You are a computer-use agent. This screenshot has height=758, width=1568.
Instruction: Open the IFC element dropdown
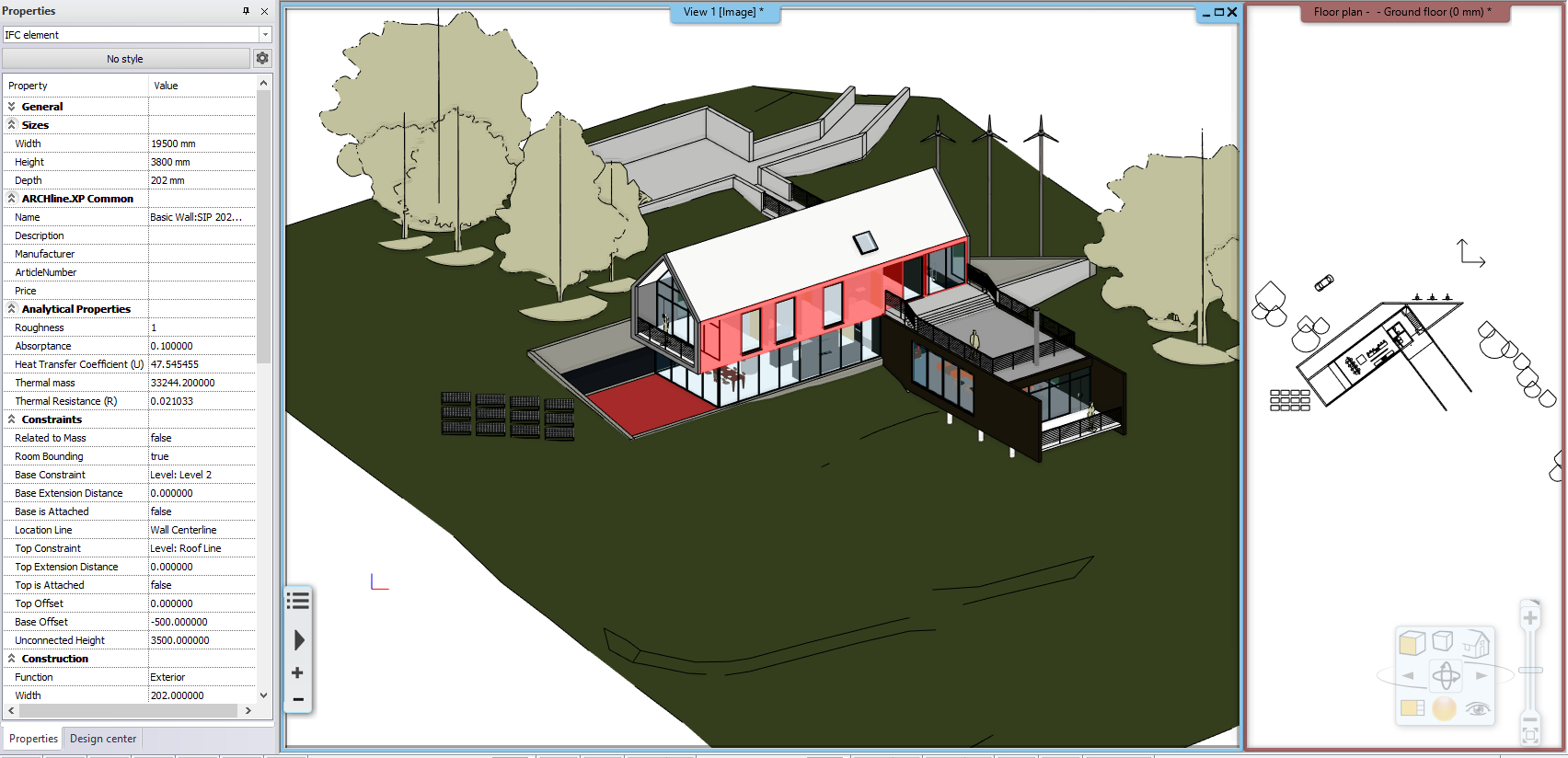click(265, 35)
